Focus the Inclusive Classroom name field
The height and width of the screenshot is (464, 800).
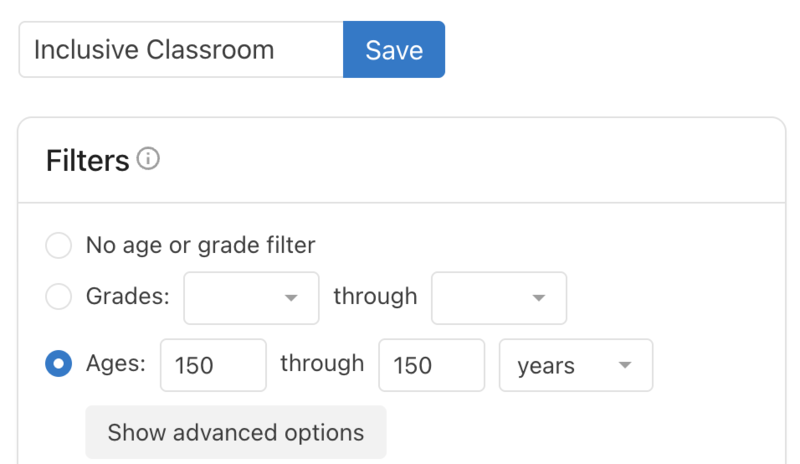point(180,50)
